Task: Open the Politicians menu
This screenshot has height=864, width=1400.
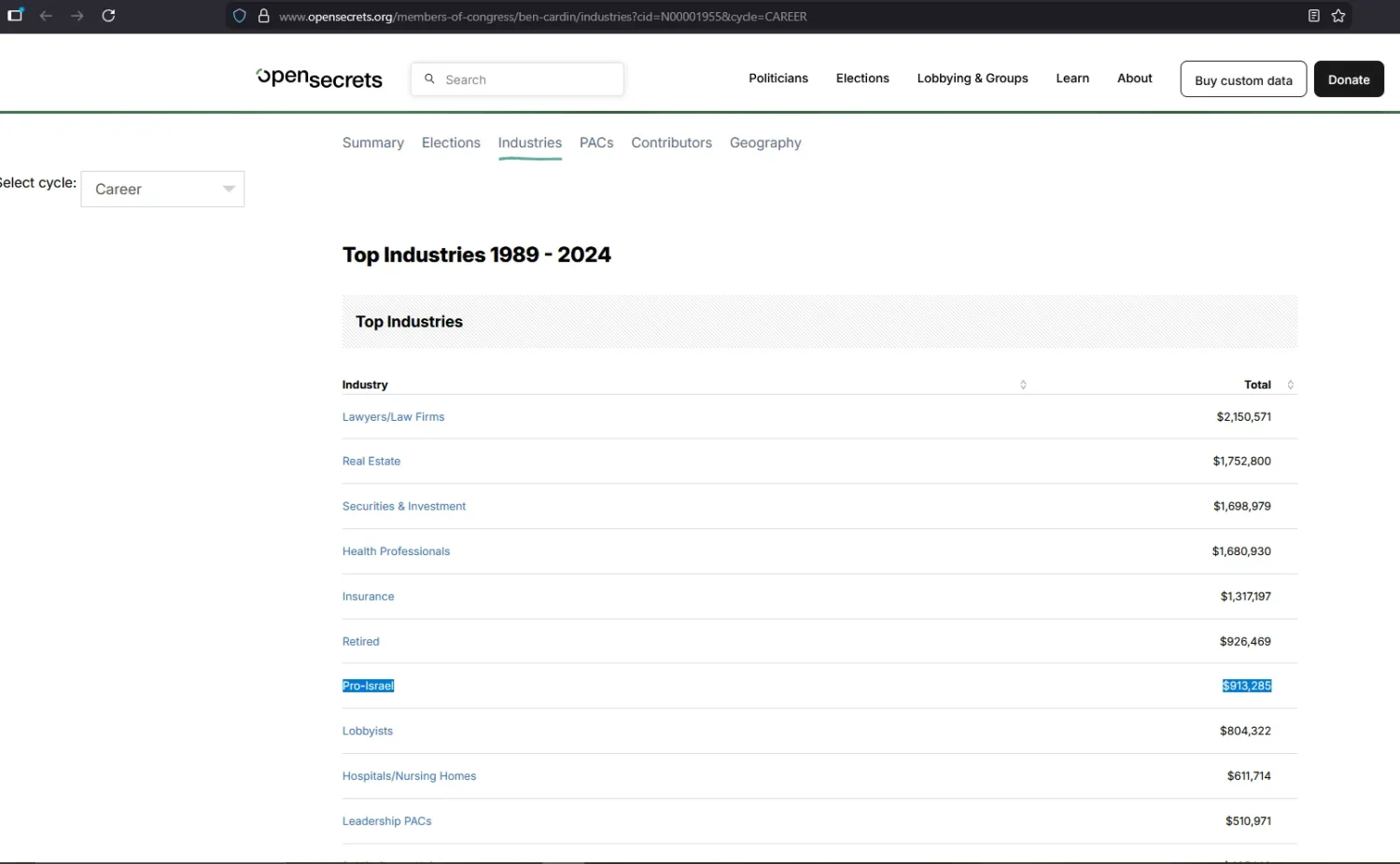Action: click(778, 78)
